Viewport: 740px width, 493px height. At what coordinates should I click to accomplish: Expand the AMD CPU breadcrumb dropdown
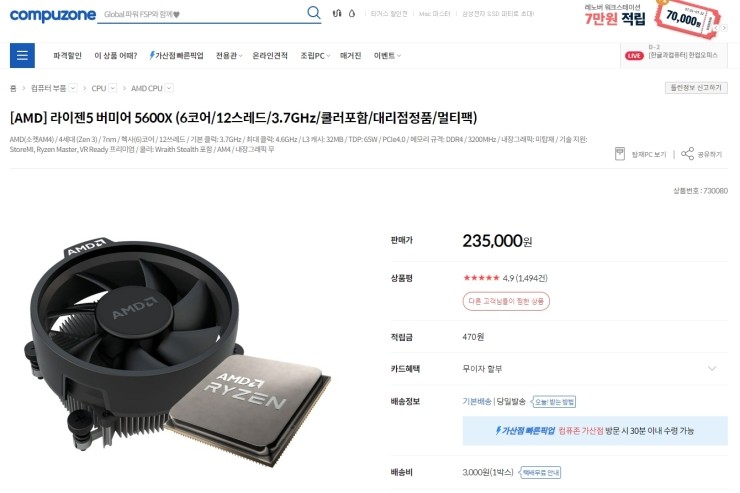coord(169,88)
